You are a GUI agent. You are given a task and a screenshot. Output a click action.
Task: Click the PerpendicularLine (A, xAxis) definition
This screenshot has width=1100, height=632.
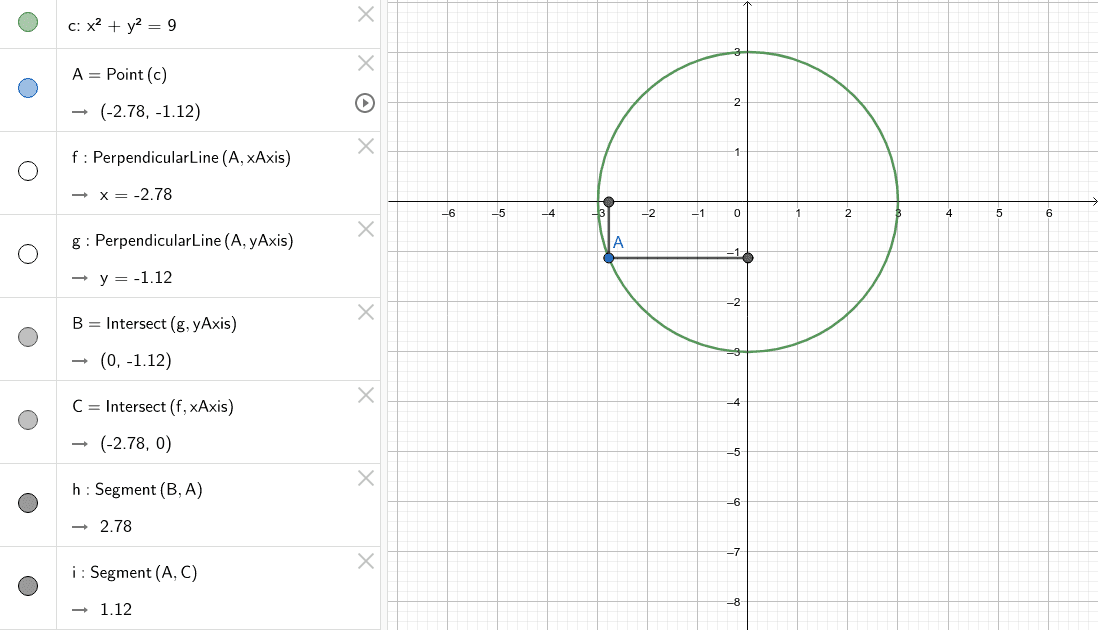pos(191,158)
